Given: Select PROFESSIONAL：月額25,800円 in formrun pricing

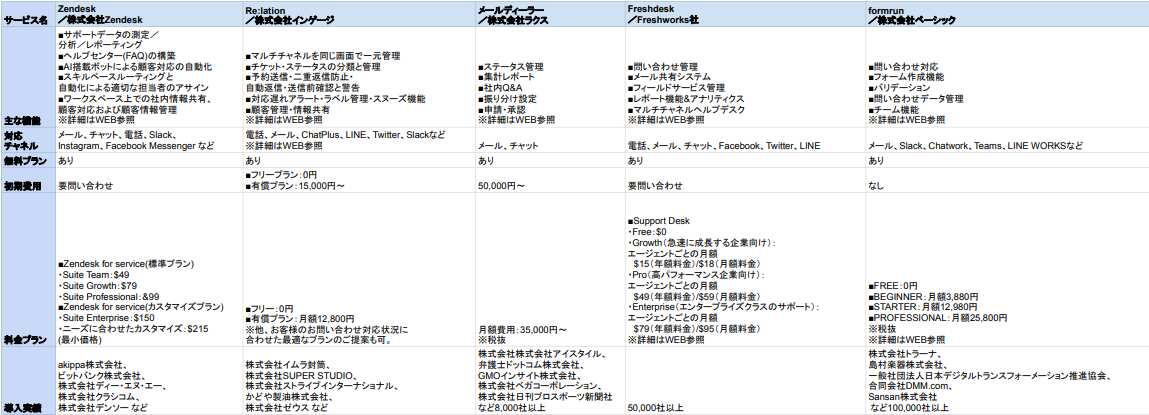Looking at the screenshot, I should point(938,318).
